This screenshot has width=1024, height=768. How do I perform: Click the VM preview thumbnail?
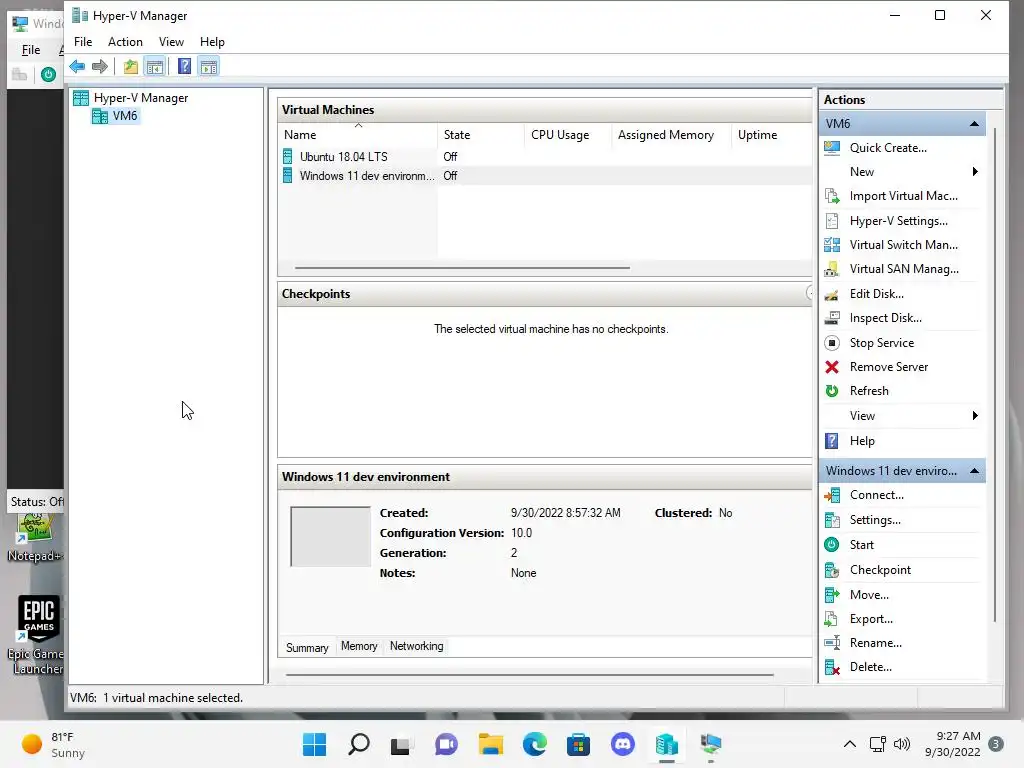pos(330,537)
